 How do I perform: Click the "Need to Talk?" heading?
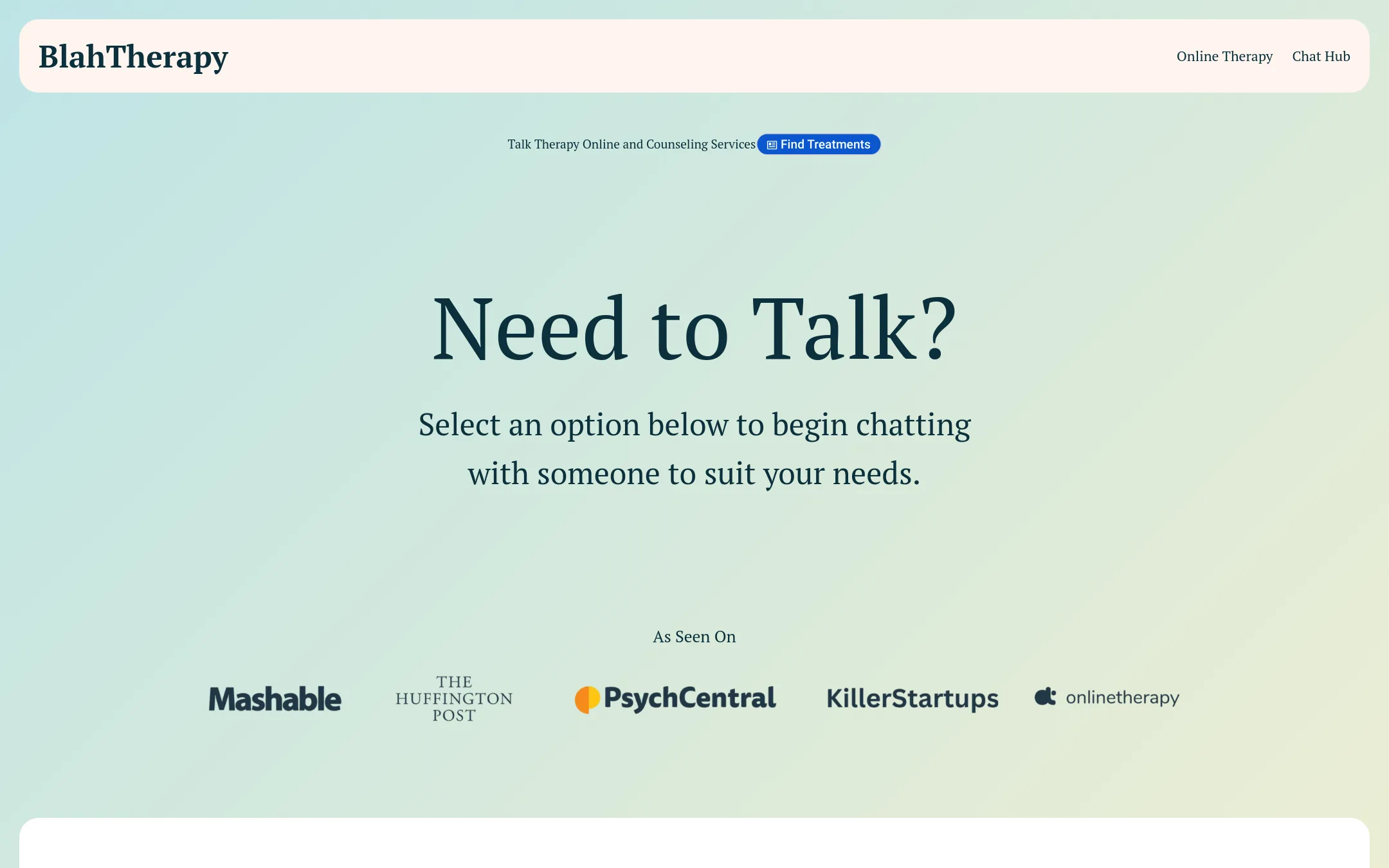pyautogui.click(x=694, y=329)
